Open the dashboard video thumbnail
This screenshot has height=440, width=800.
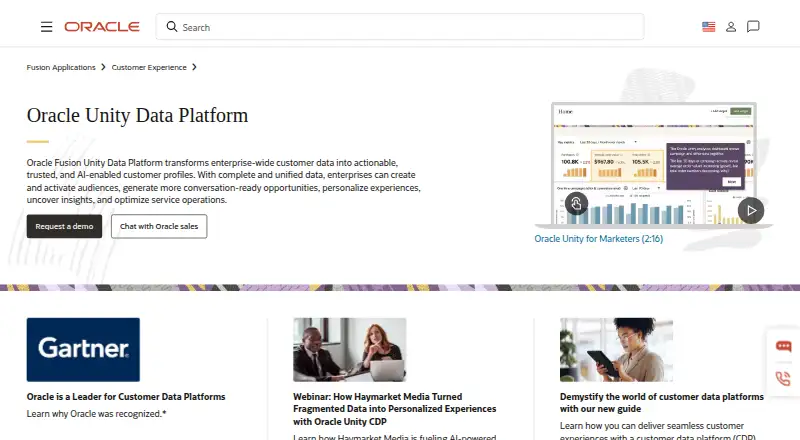[x=654, y=164]
